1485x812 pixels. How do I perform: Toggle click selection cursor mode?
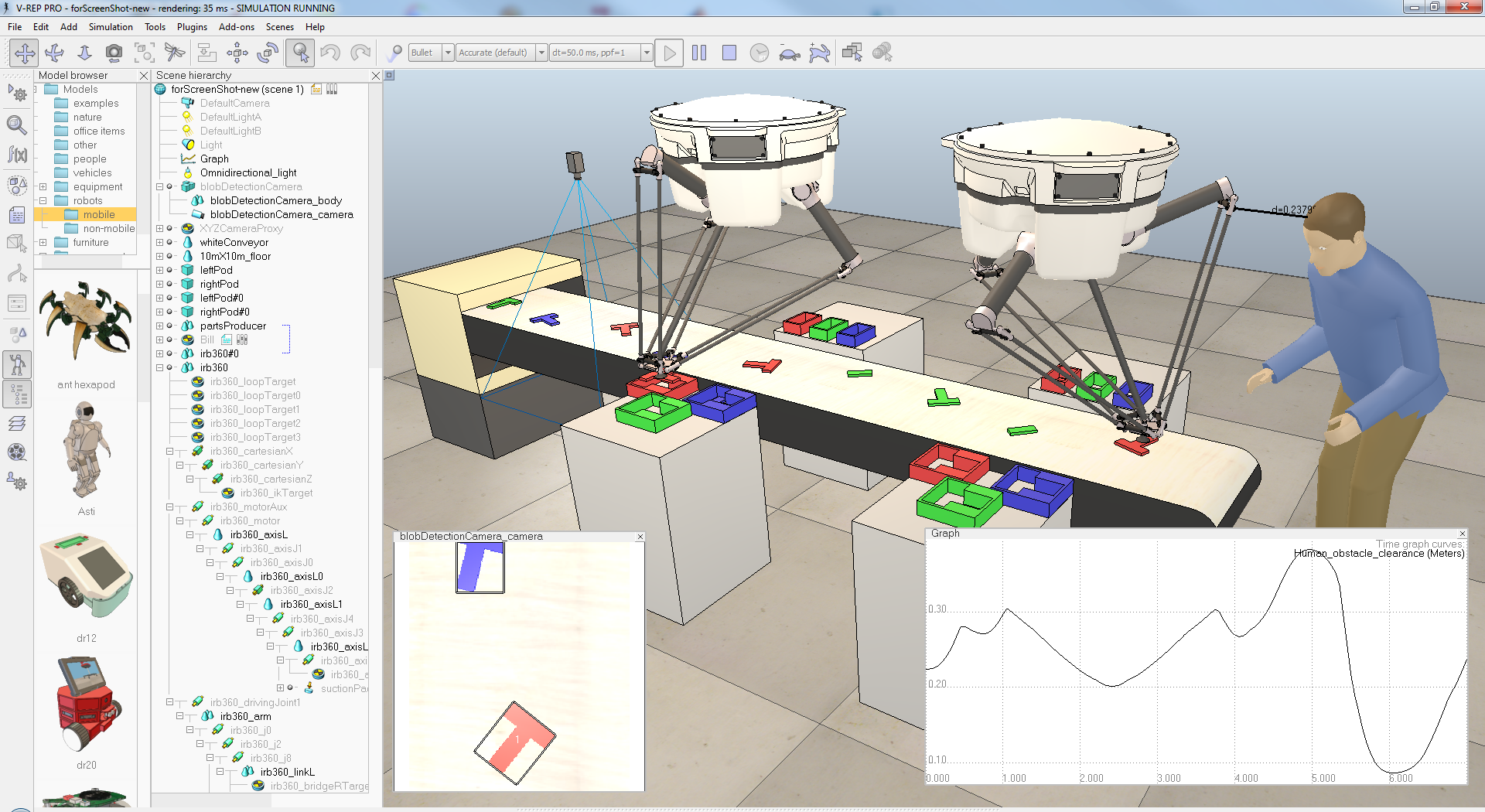(300, 53)
